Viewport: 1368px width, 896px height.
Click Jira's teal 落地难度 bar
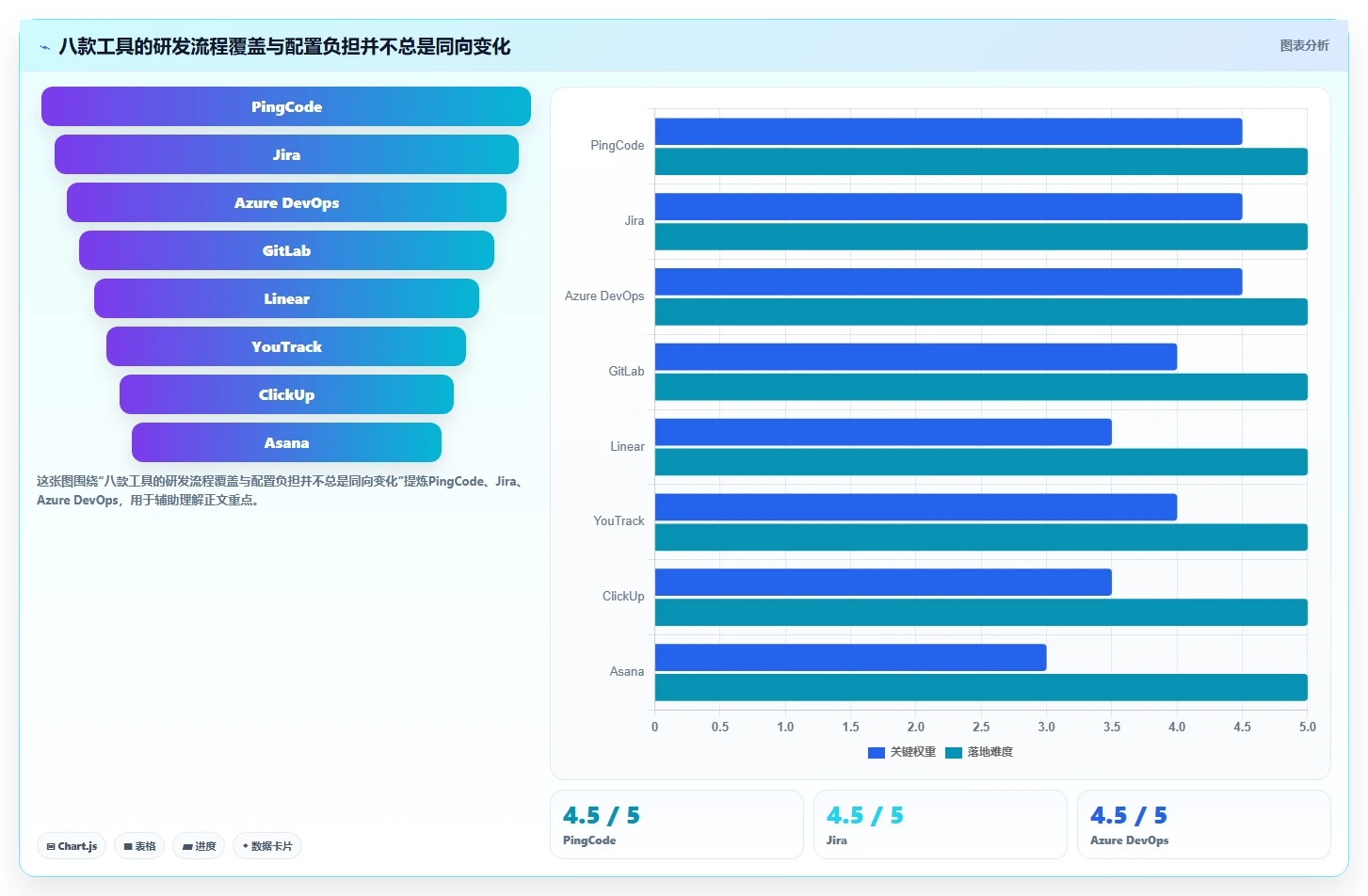(981, 236)
